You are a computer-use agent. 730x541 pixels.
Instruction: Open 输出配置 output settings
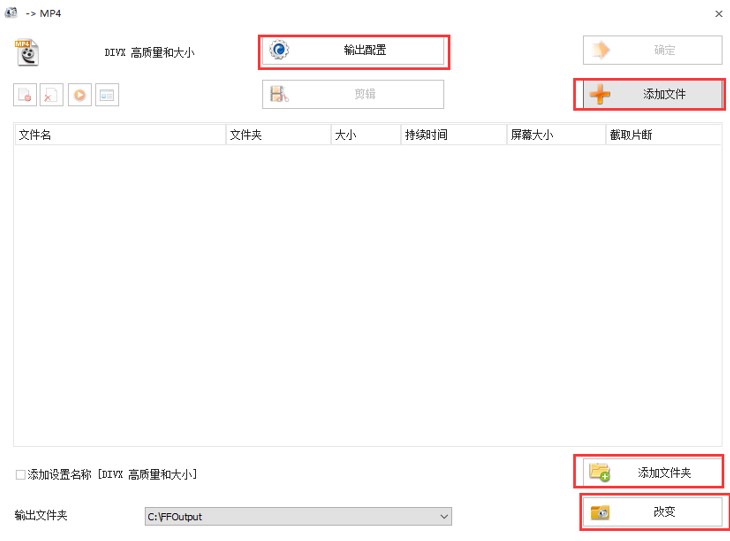point(354,51)
